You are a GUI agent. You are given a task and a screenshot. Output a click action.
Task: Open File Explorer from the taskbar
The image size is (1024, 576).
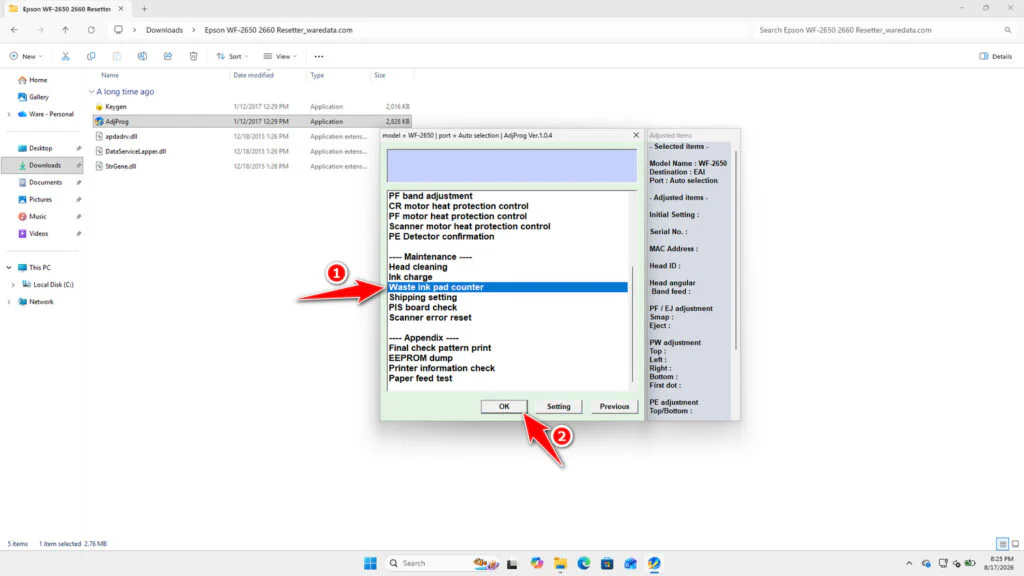(560, 563)
